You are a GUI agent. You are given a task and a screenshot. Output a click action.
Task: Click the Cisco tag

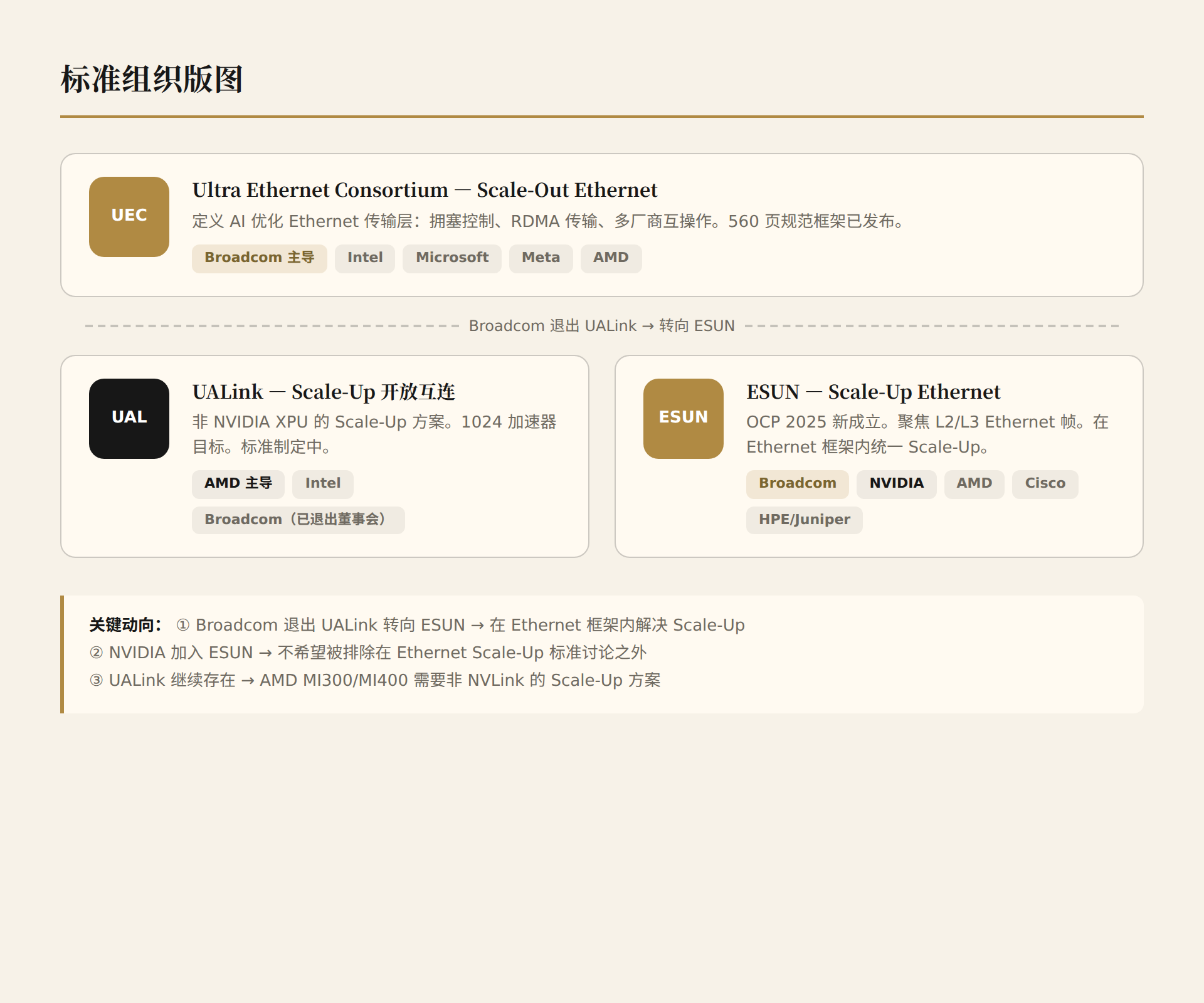(x=1045, y=484)
